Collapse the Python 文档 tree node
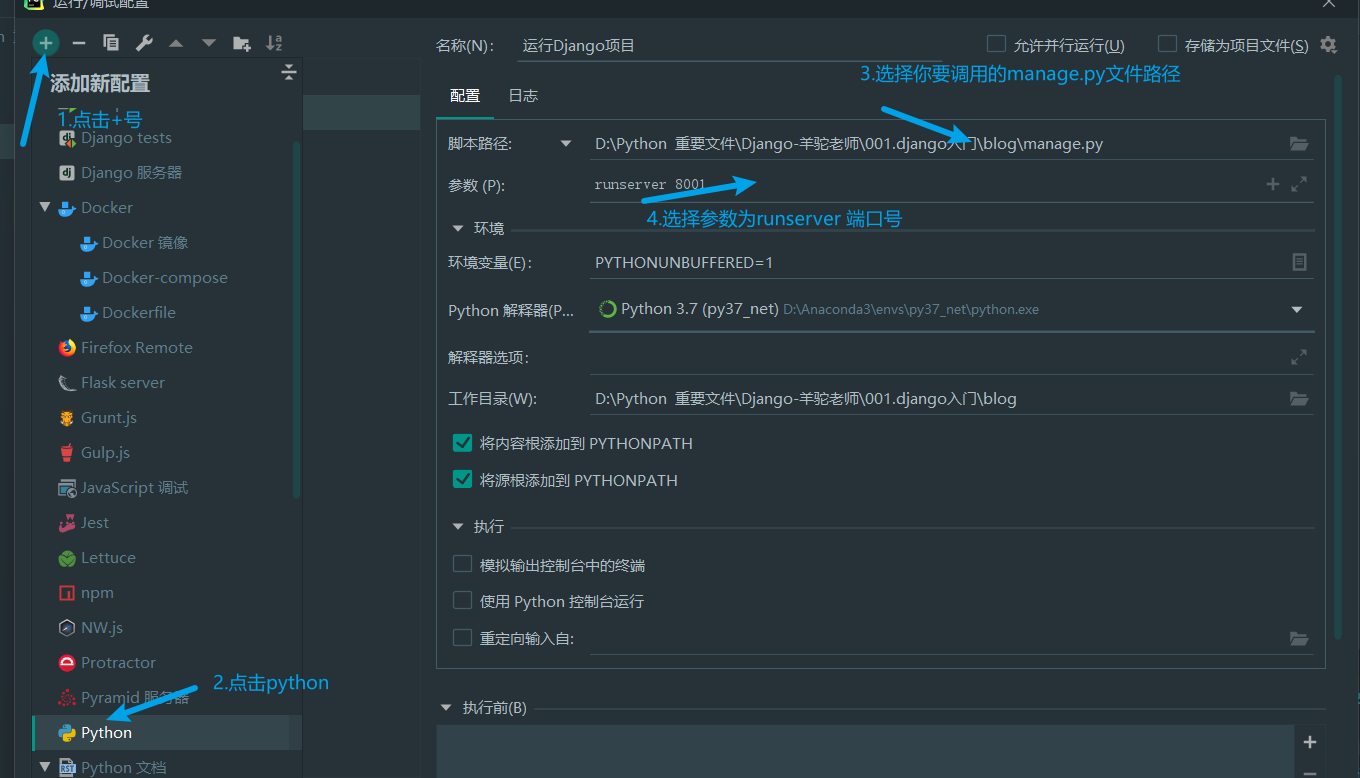This screenshot has height=778, width=1360. pos(45,767)
